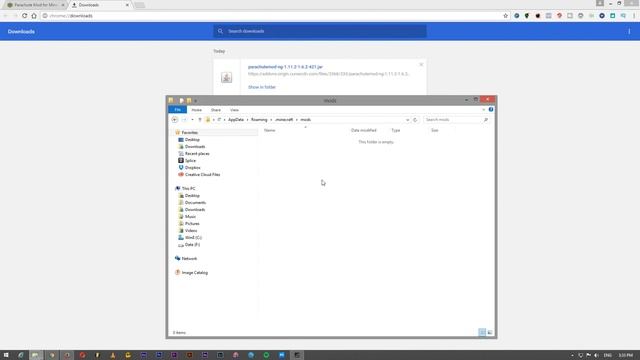The image size is (640, 360).
Task: Open Music under This PC
Action: click(190, 216)
